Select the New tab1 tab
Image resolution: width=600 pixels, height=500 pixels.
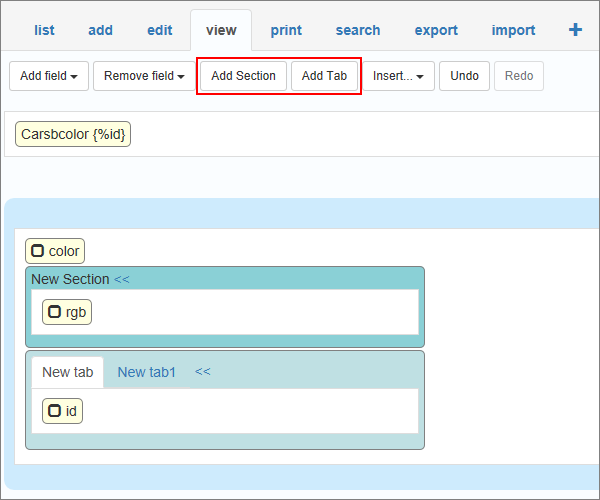coord(147,372)
